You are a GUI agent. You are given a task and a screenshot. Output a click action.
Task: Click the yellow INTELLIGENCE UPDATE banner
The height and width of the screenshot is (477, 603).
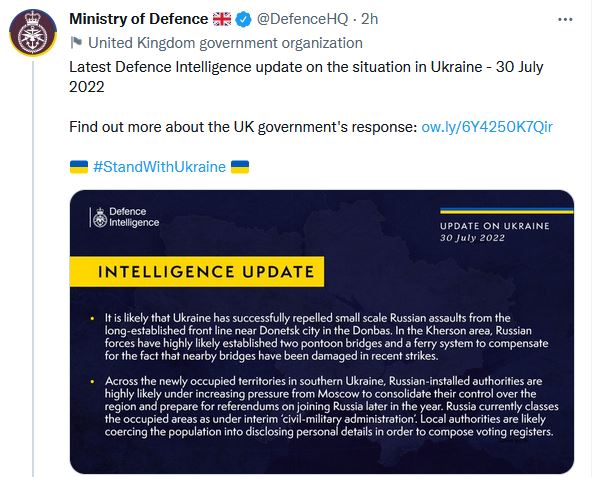pyautogui.click(x=196, y=271)
